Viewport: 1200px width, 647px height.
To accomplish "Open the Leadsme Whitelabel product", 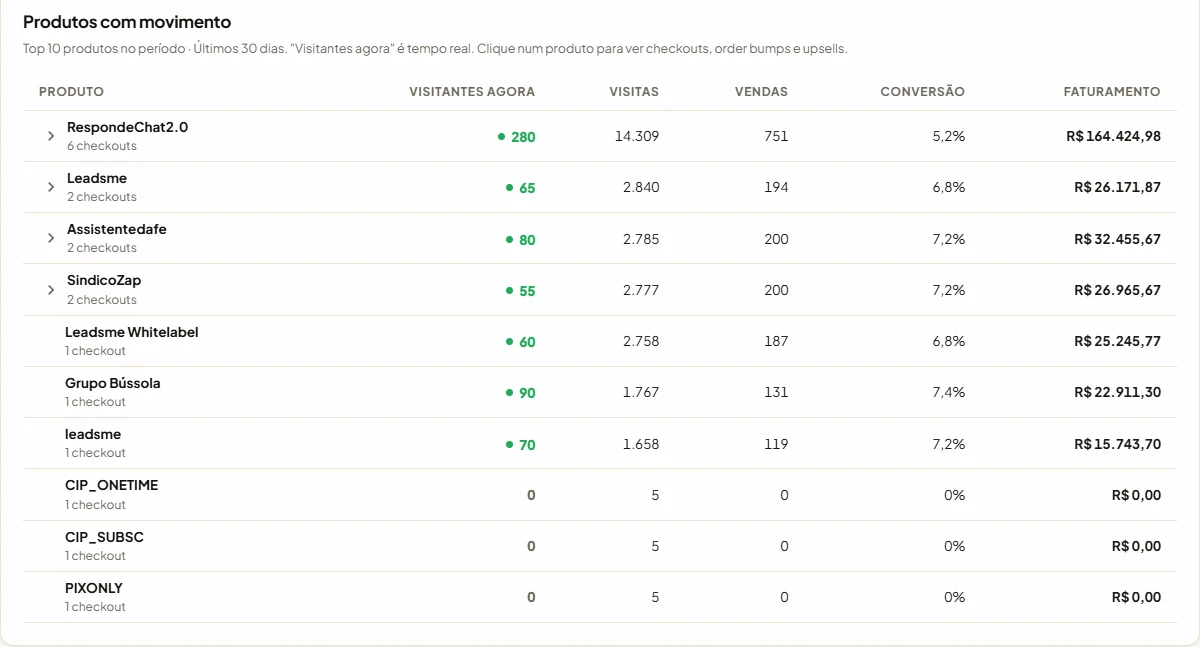I will 132,332.
